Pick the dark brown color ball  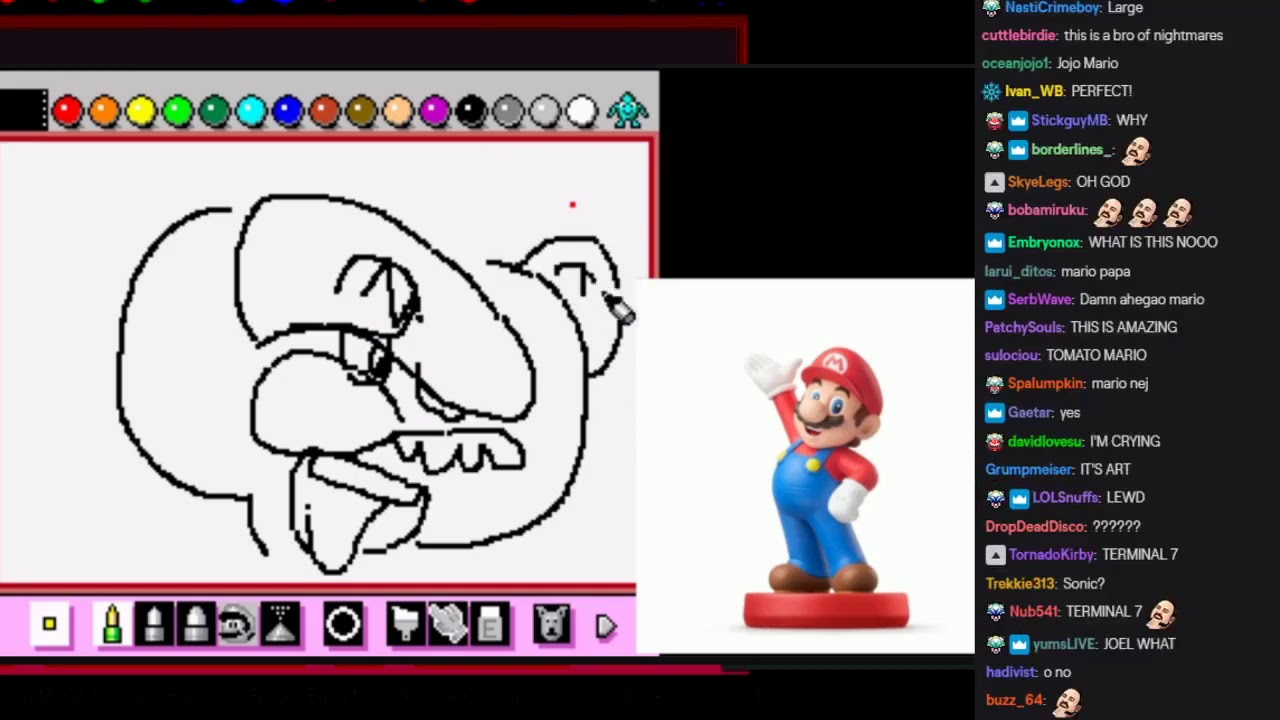pos(361,111)
